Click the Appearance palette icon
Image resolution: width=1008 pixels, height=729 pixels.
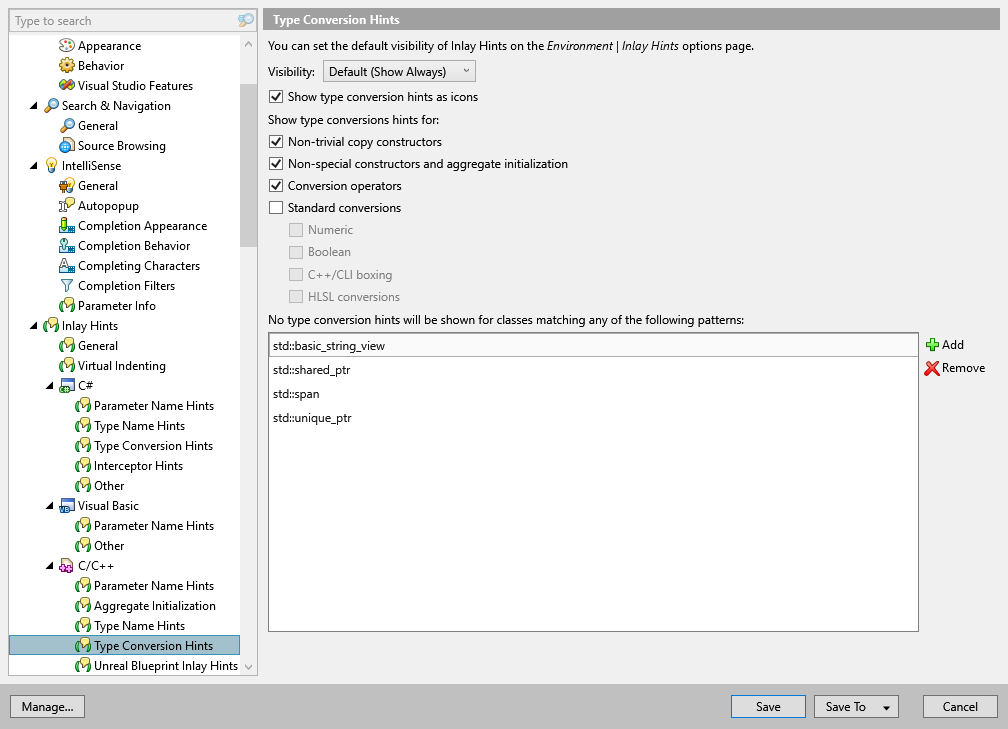(x=66, y=46)
